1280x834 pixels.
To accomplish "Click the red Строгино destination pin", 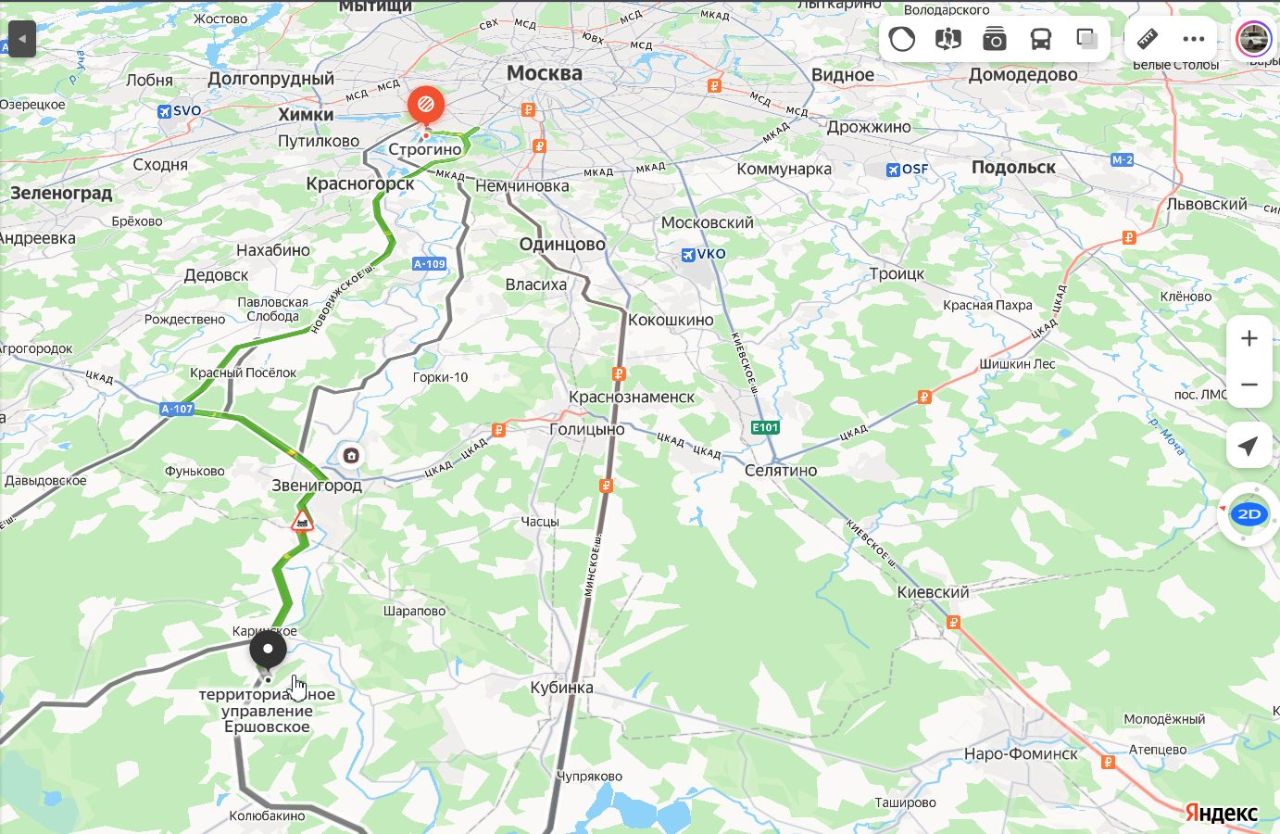I will (x=425, y=105).
